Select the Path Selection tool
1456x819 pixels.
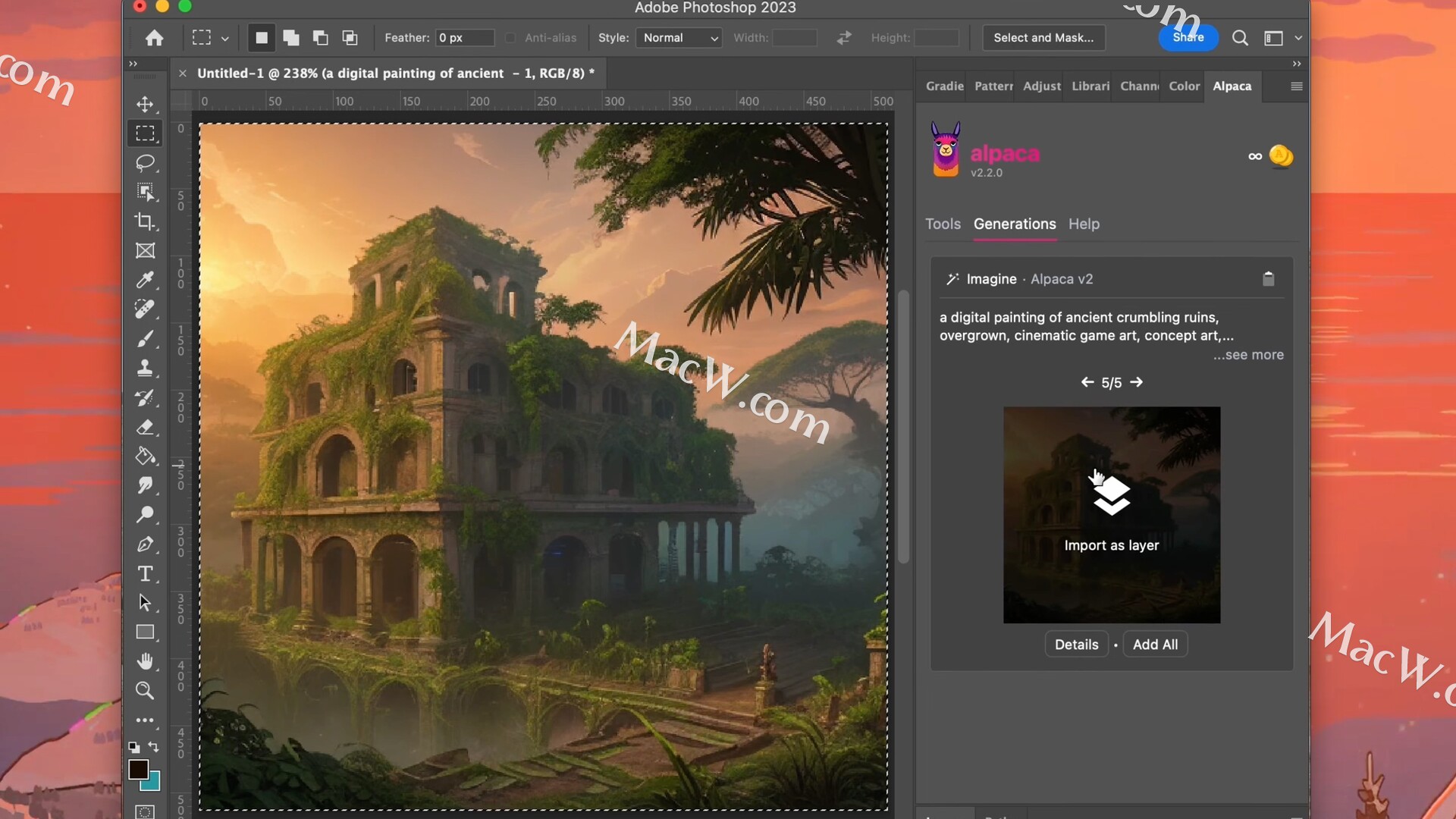point(145,603)
